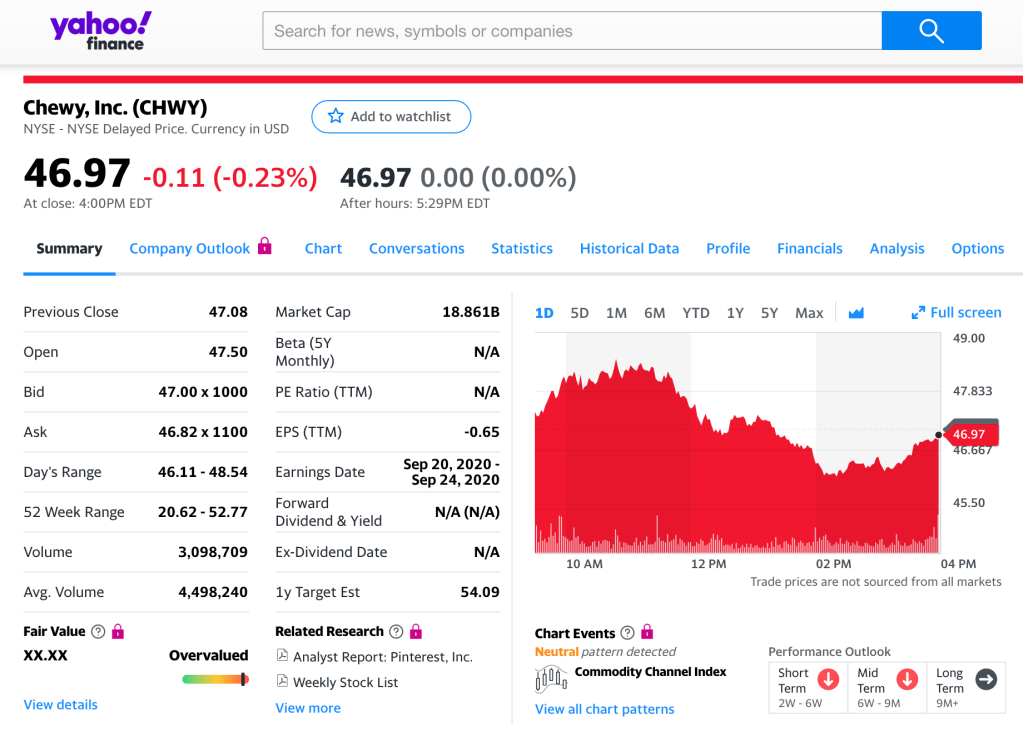Click the Fair Value help question icon
Image resolution: width=1023 pixels, height=736 pixels.
pos(98,632)
